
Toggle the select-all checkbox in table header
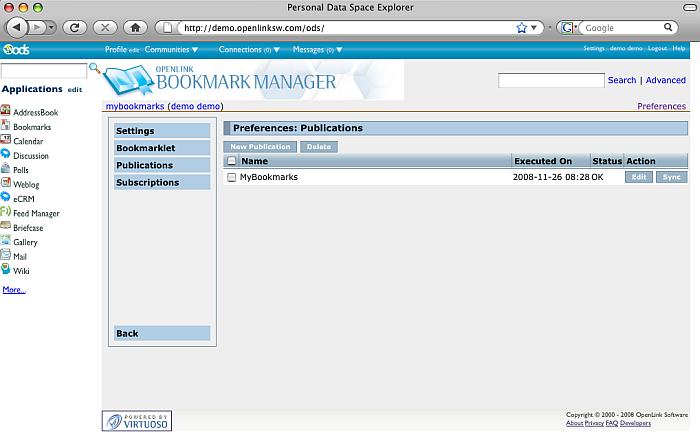point(231,161)
